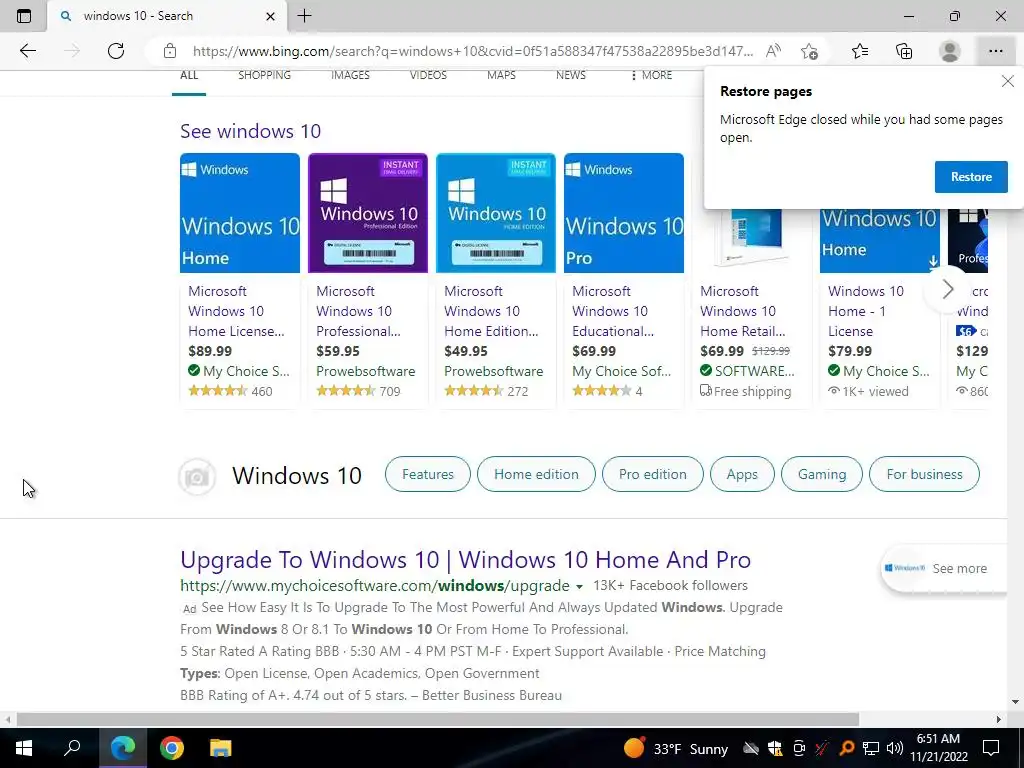Click the 'Free shipping' label
The height and width of the screenshot is (768, 1024).
tap(745, 391)
